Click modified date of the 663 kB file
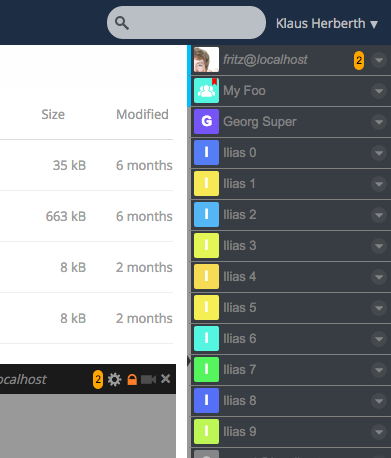The height and width of the screenshot is (458, 391). (144, 216)
